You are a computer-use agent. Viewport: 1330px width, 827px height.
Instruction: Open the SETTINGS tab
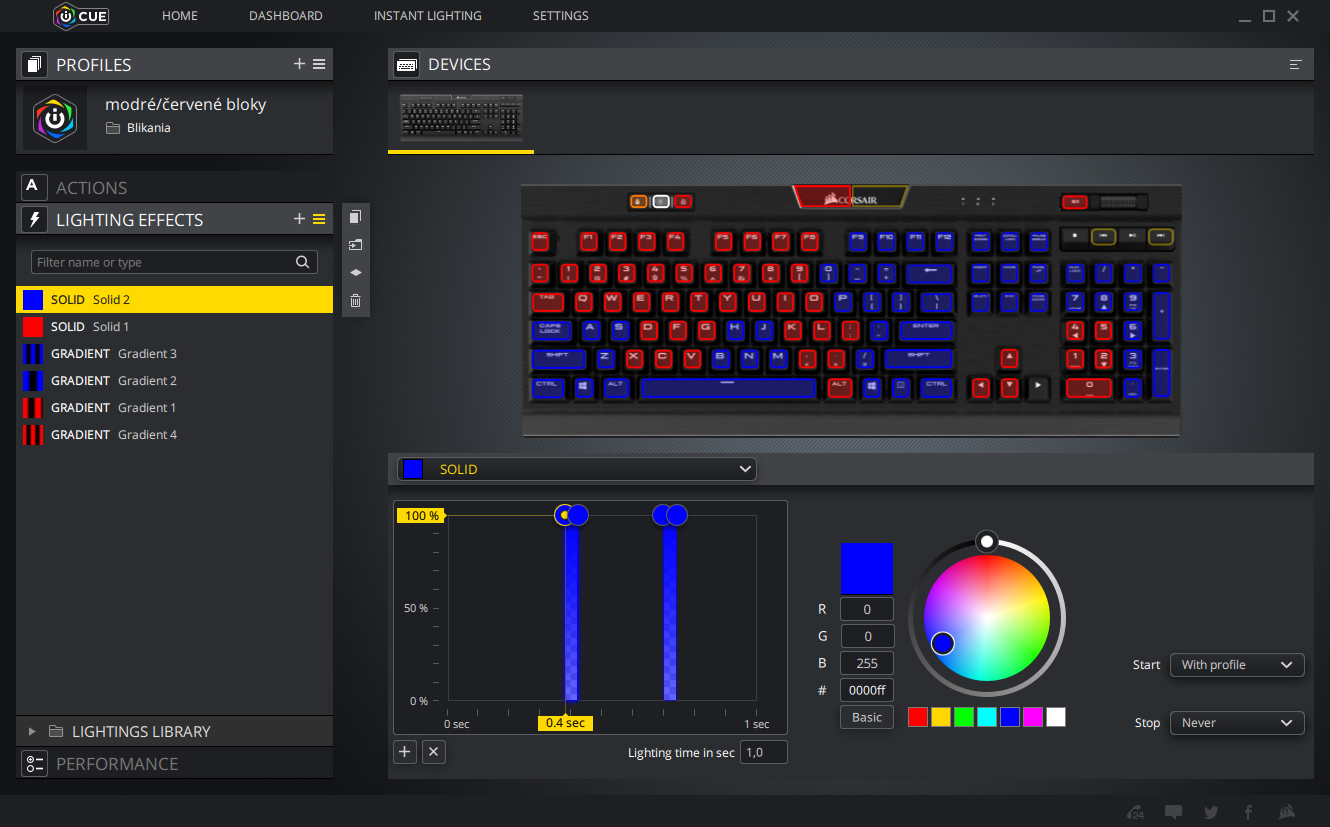[561, 16]
